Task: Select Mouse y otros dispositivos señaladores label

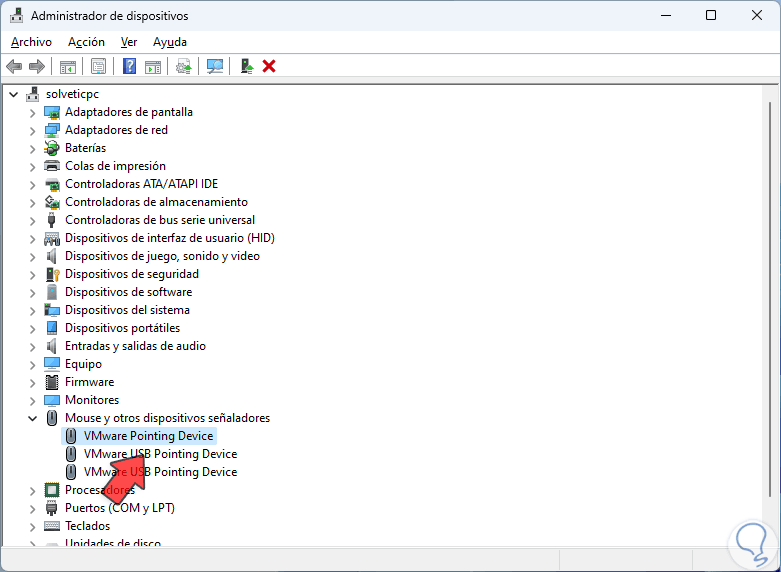Action: [167, 418]
